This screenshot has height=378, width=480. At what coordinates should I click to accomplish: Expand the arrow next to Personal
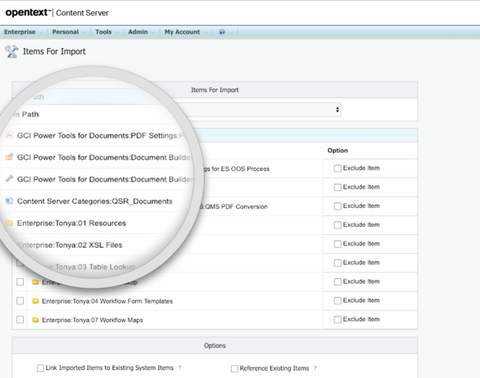(84, 32)
